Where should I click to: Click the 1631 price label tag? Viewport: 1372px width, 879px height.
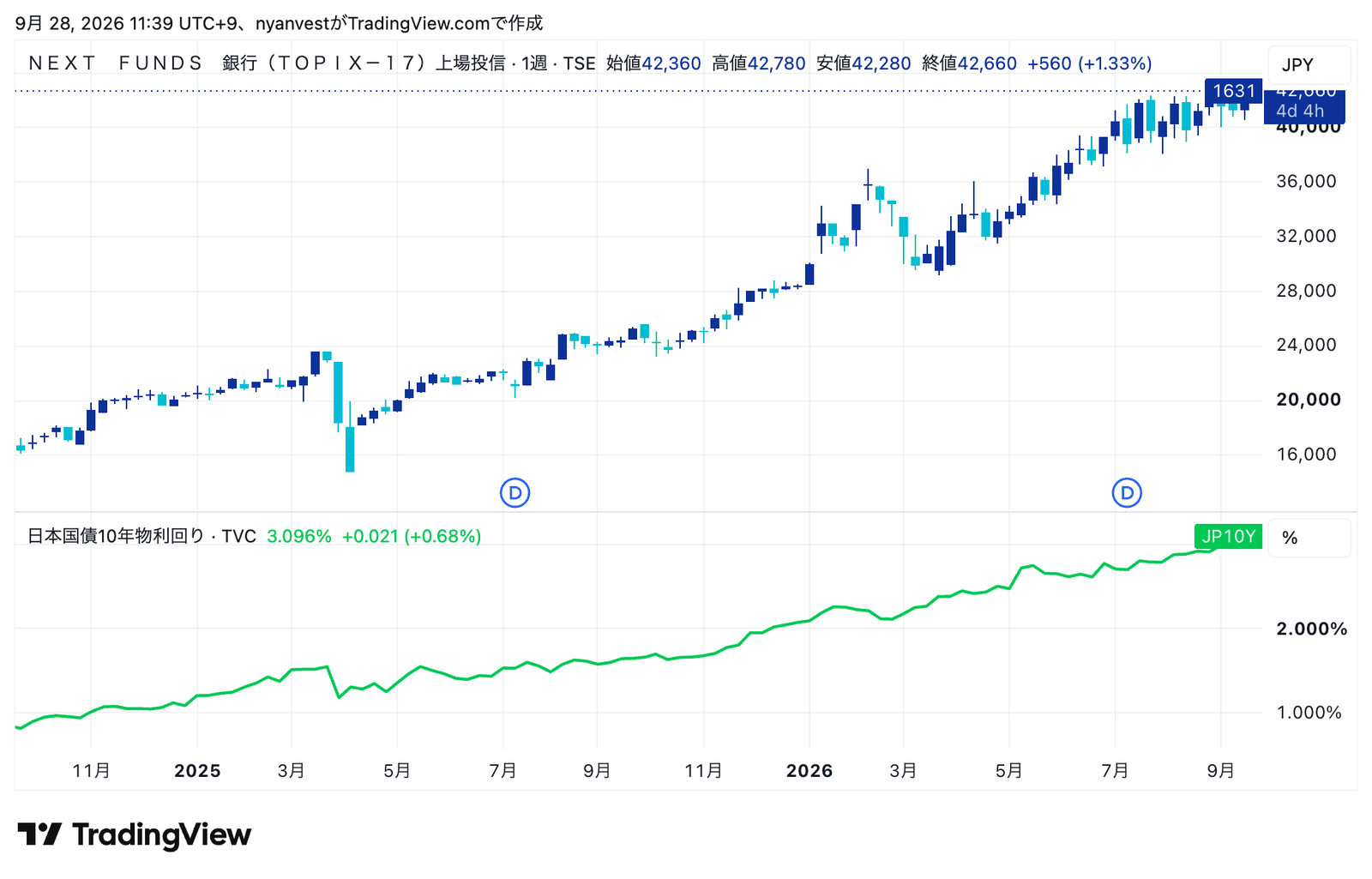point(1234,91)
